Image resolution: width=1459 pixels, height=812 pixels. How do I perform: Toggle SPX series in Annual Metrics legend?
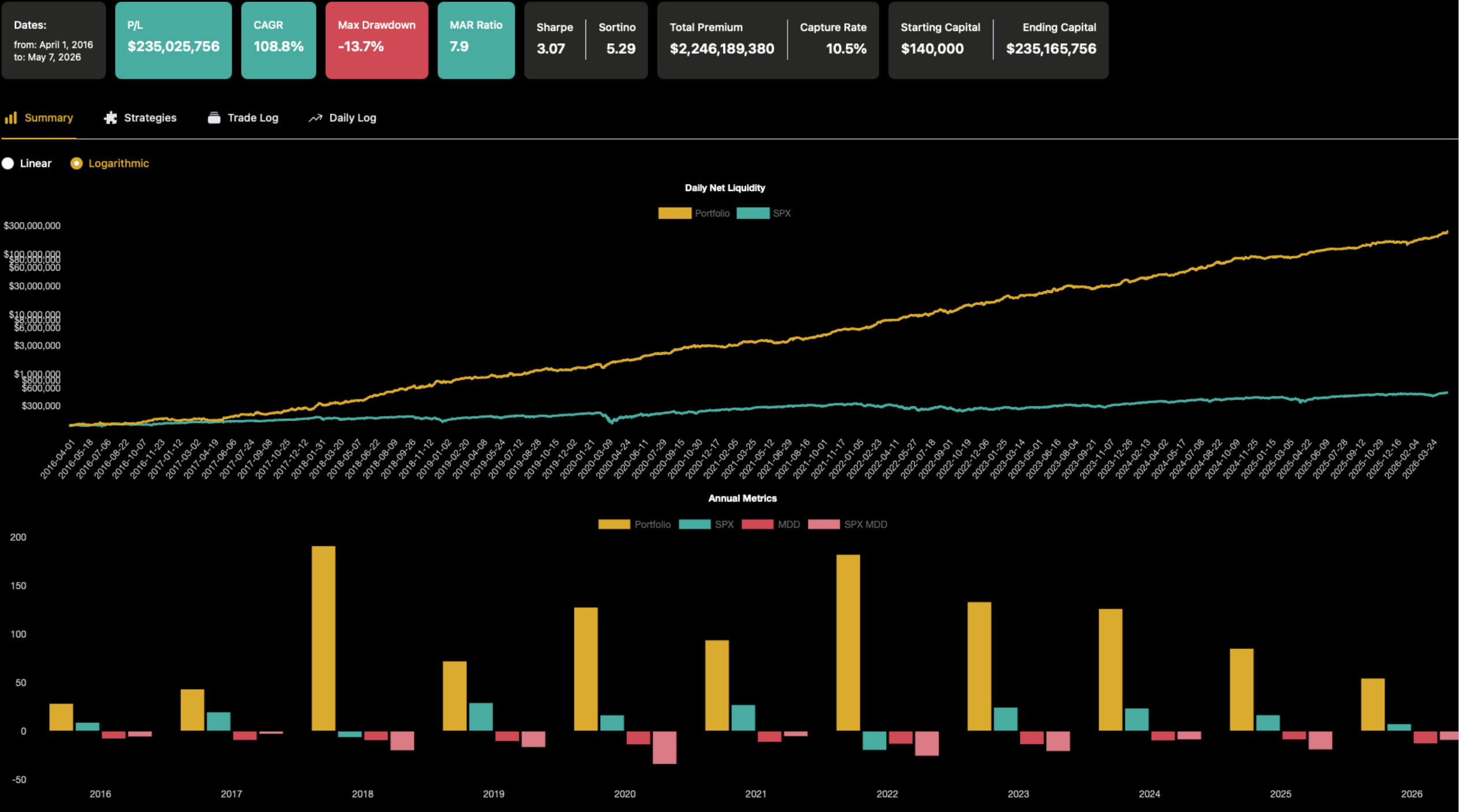click(706, 524)
